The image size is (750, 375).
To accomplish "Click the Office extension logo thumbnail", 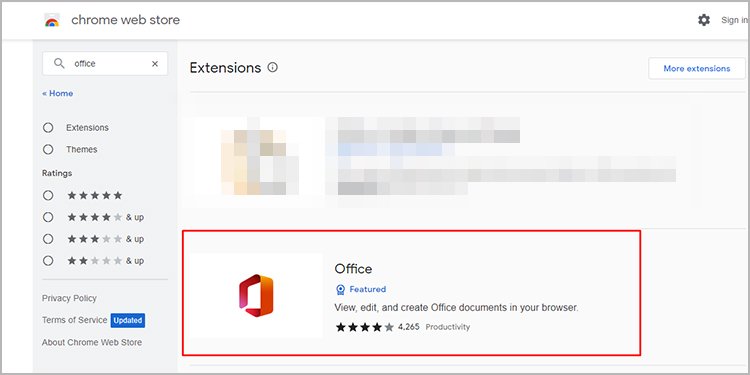I will click(x=256, y=296).
